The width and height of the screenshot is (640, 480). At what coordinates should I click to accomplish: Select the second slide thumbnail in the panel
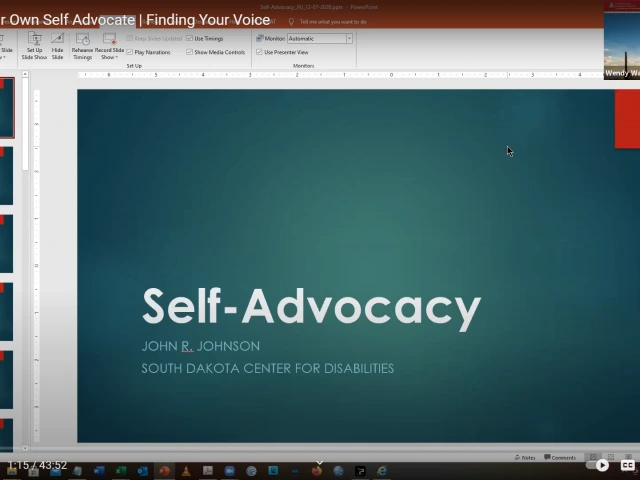[7, 176]
